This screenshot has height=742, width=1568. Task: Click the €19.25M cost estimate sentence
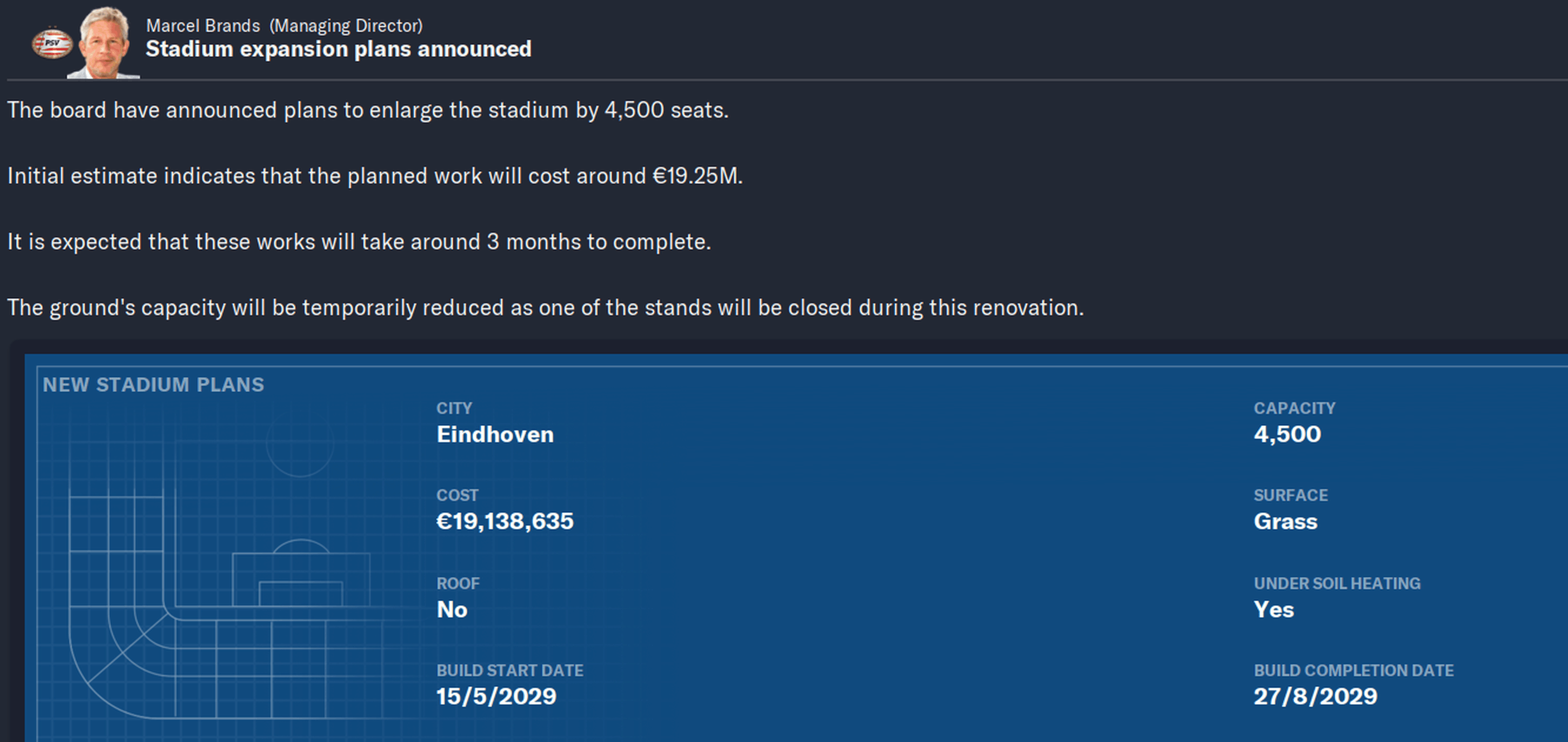coord(375,176)
